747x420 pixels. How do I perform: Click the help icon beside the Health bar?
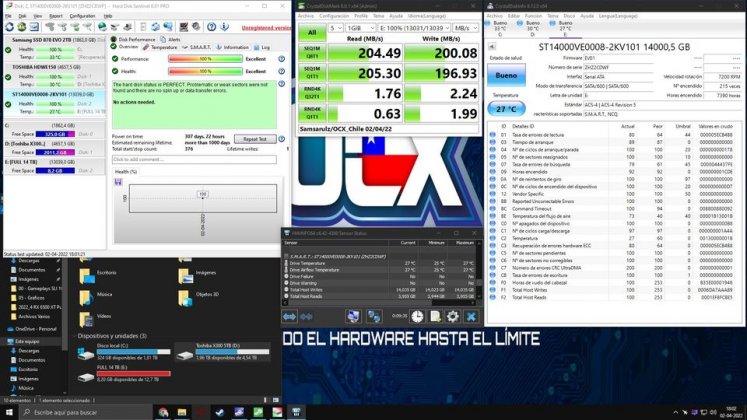(282, 71)
